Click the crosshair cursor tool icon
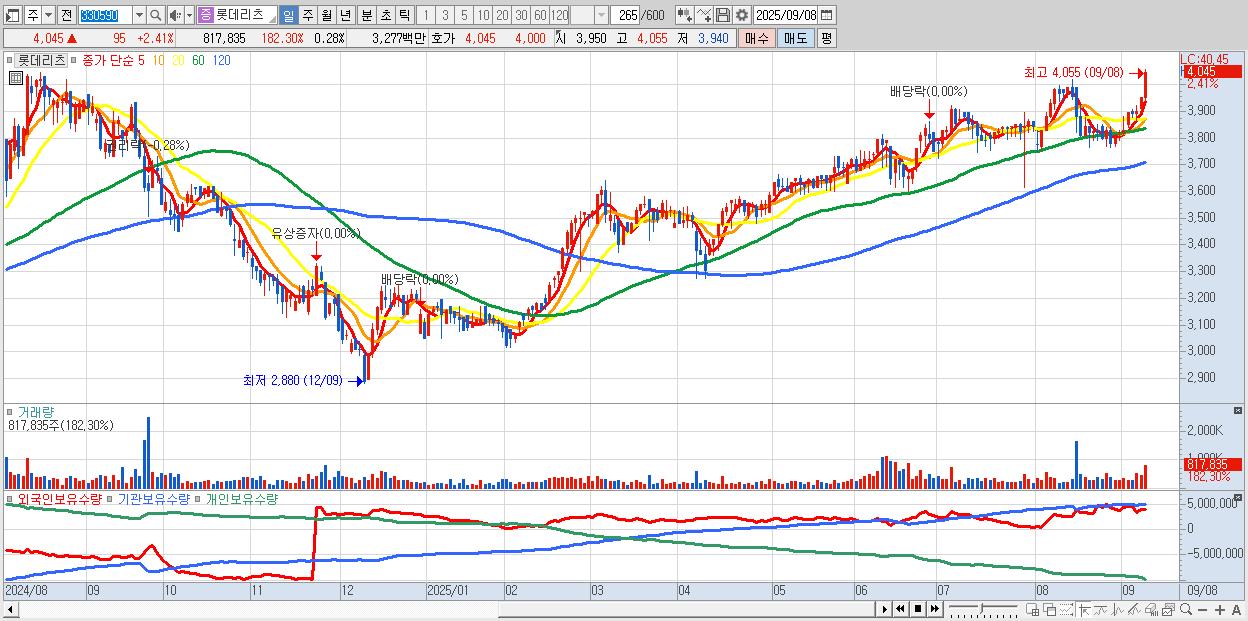 (1084, 609)
